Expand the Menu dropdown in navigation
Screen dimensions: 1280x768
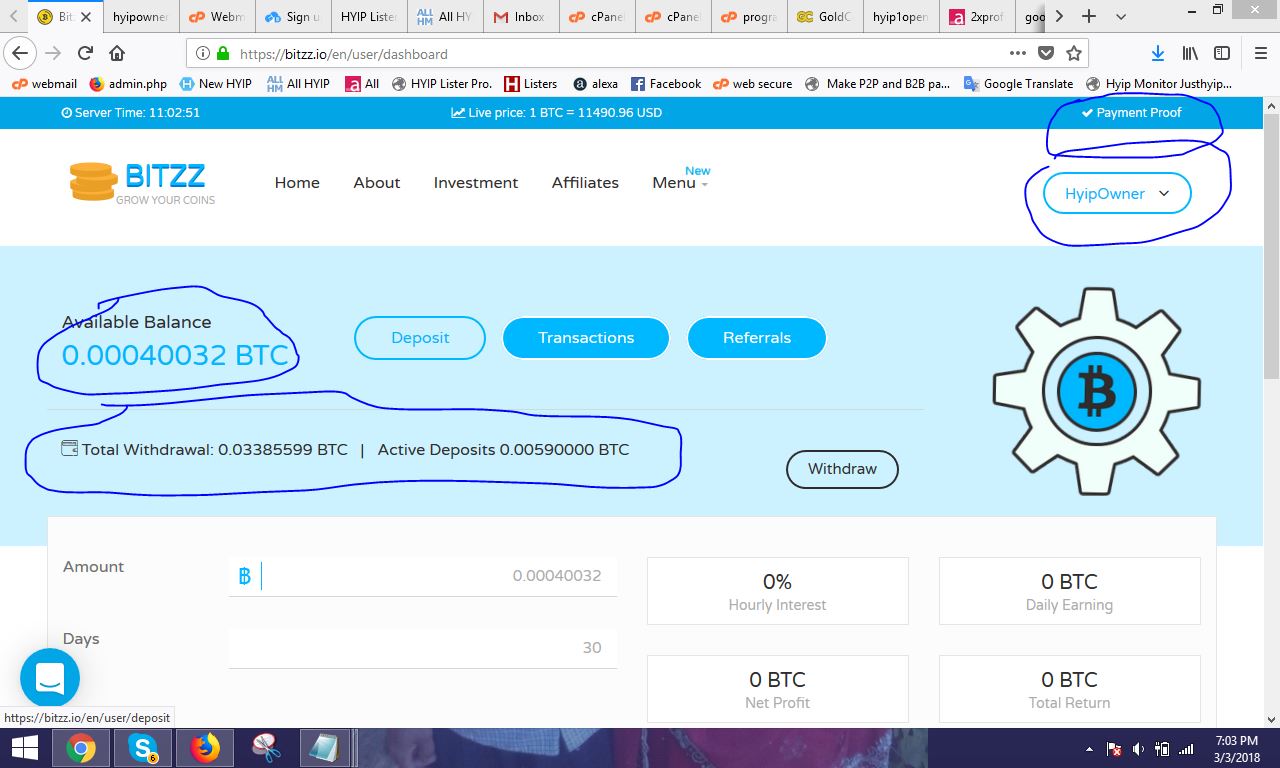click(680, 183)
